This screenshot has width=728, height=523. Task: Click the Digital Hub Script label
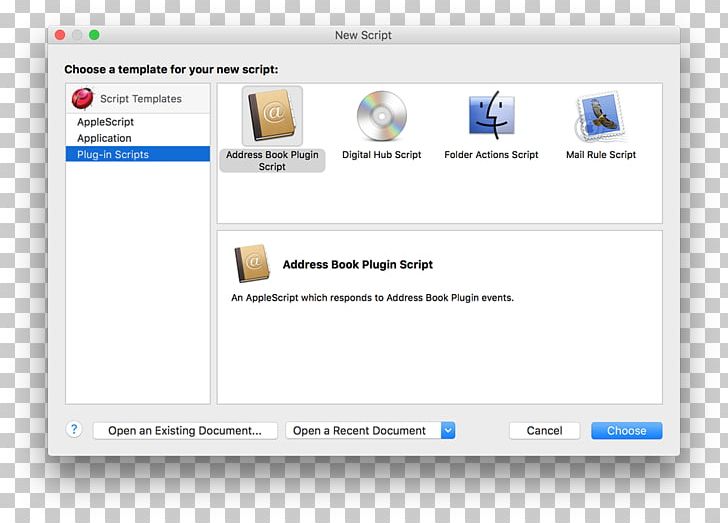coord(382,155)
